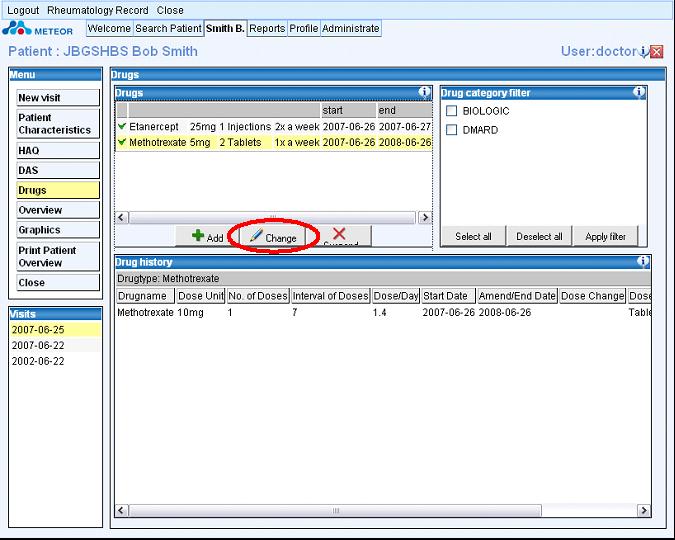Click Deselect all in the category filter
Screen dimensions: 675x540
point(539,236)
